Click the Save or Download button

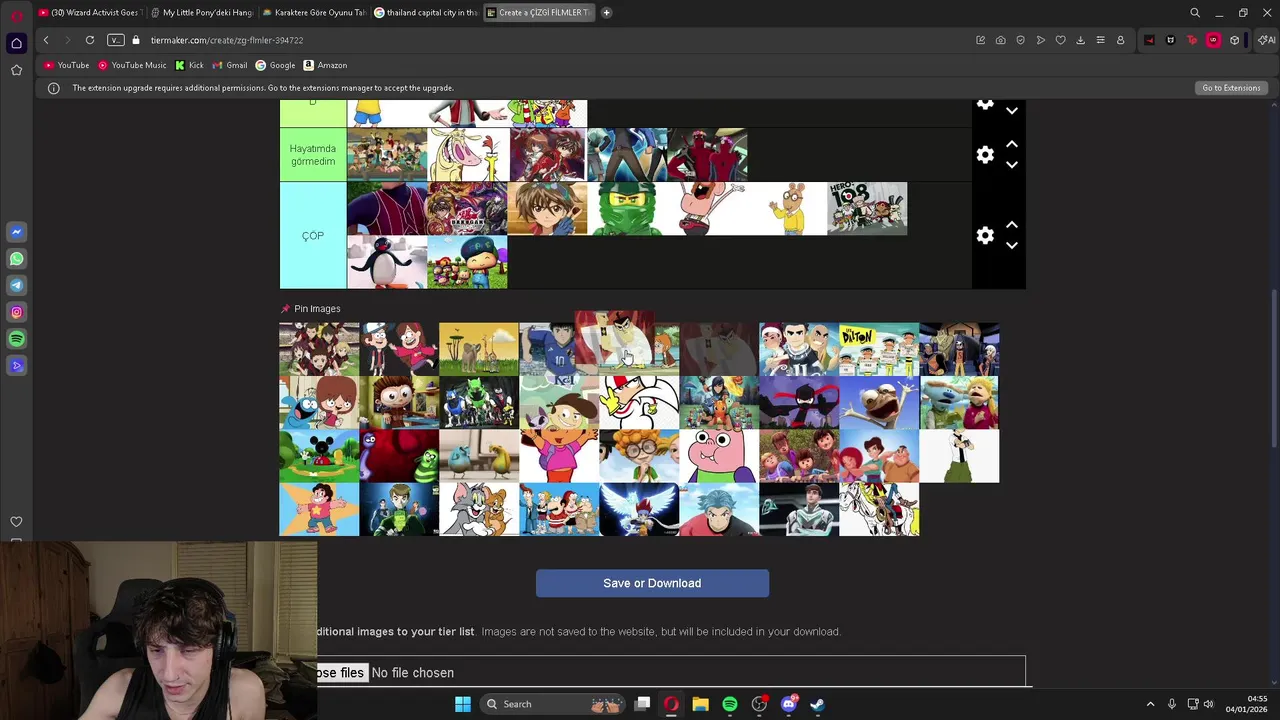coord(652,583)
